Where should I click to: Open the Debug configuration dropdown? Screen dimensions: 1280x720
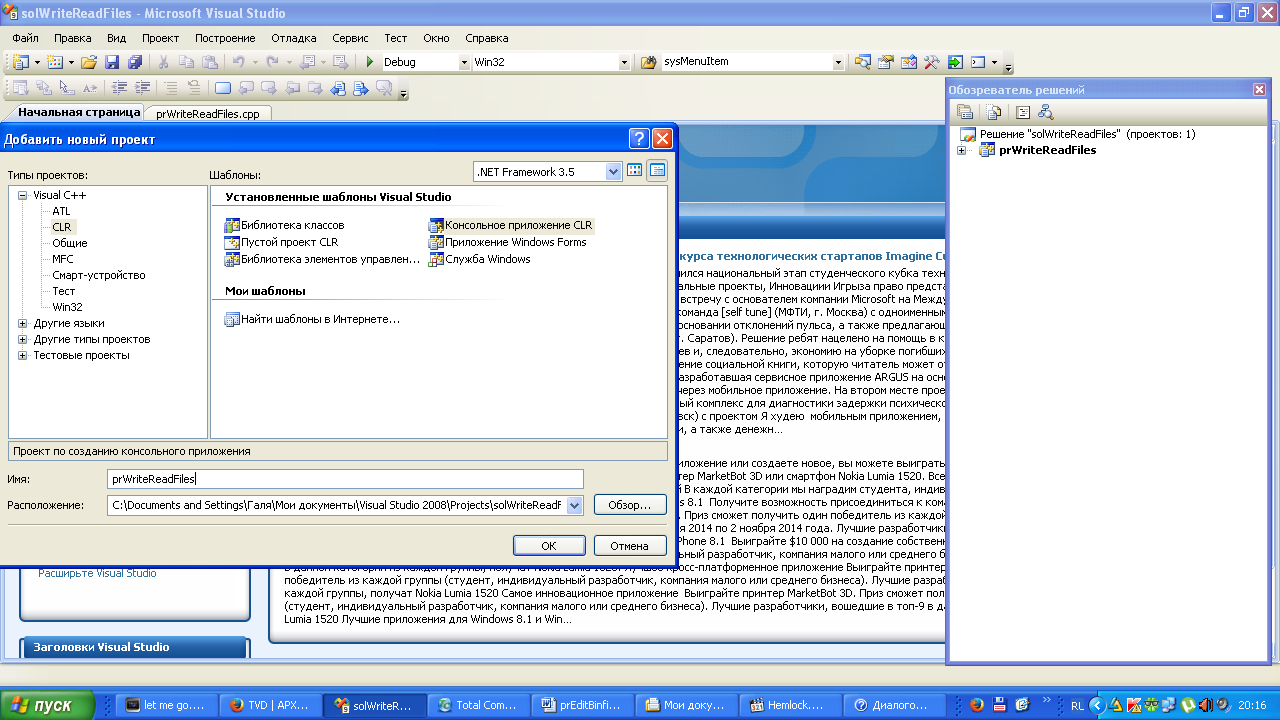pyautogui.click(x=464, y=62)
